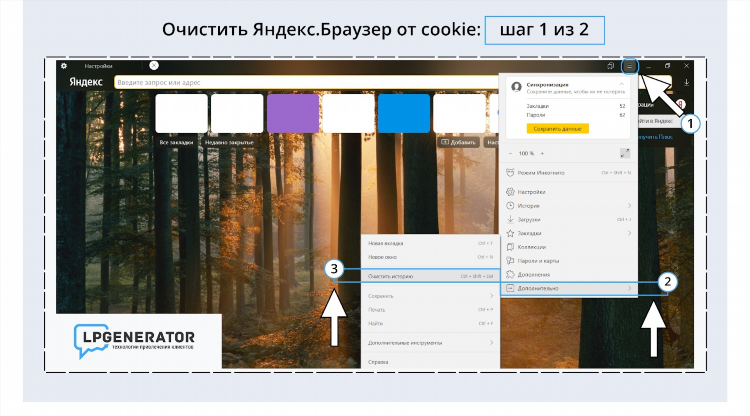Choose Новая вкладка in the submenu
The image size is (750, 416).
point(430,243)
